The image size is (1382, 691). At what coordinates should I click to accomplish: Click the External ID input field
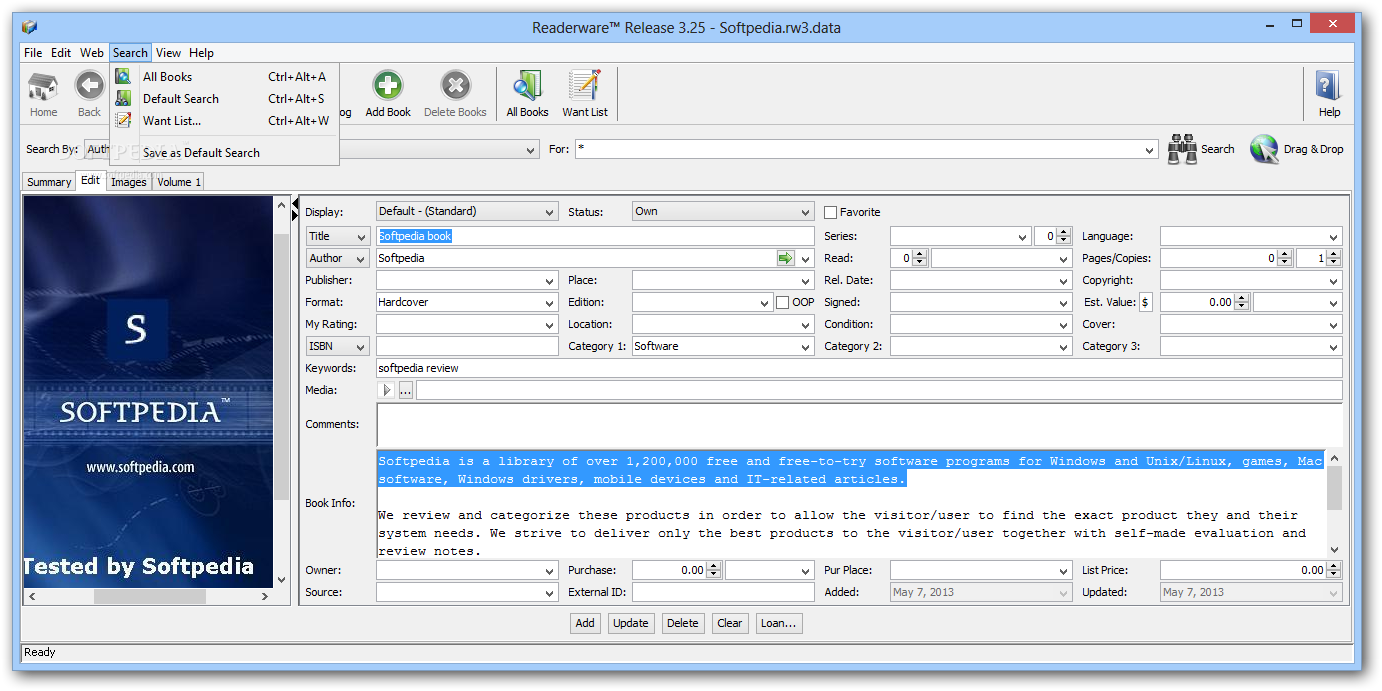click(x=723, y=592)
